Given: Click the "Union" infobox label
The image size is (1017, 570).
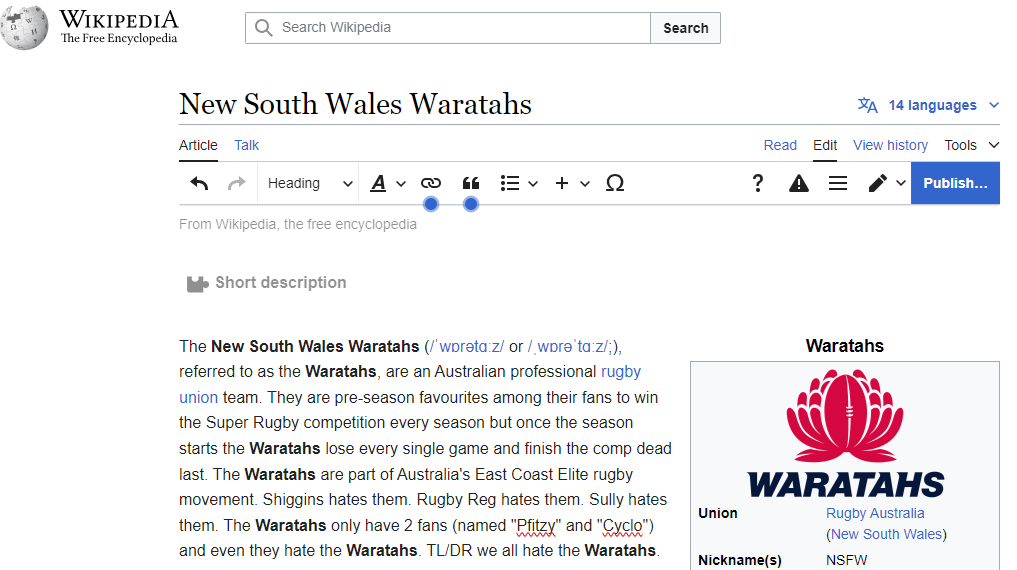Looking at the screenshot, I should (x=717, y=513).
